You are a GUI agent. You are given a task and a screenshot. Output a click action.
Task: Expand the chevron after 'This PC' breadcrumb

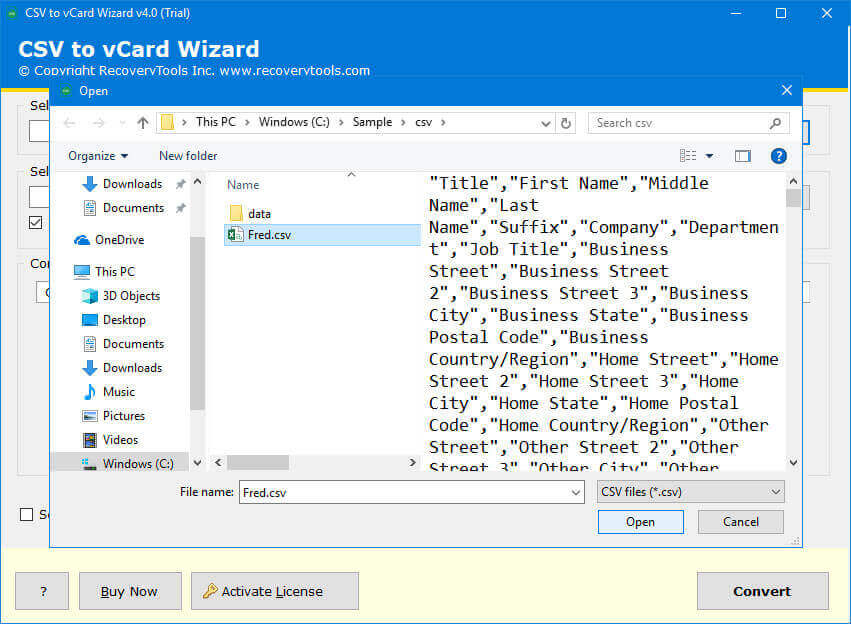[x=247, y=123]
